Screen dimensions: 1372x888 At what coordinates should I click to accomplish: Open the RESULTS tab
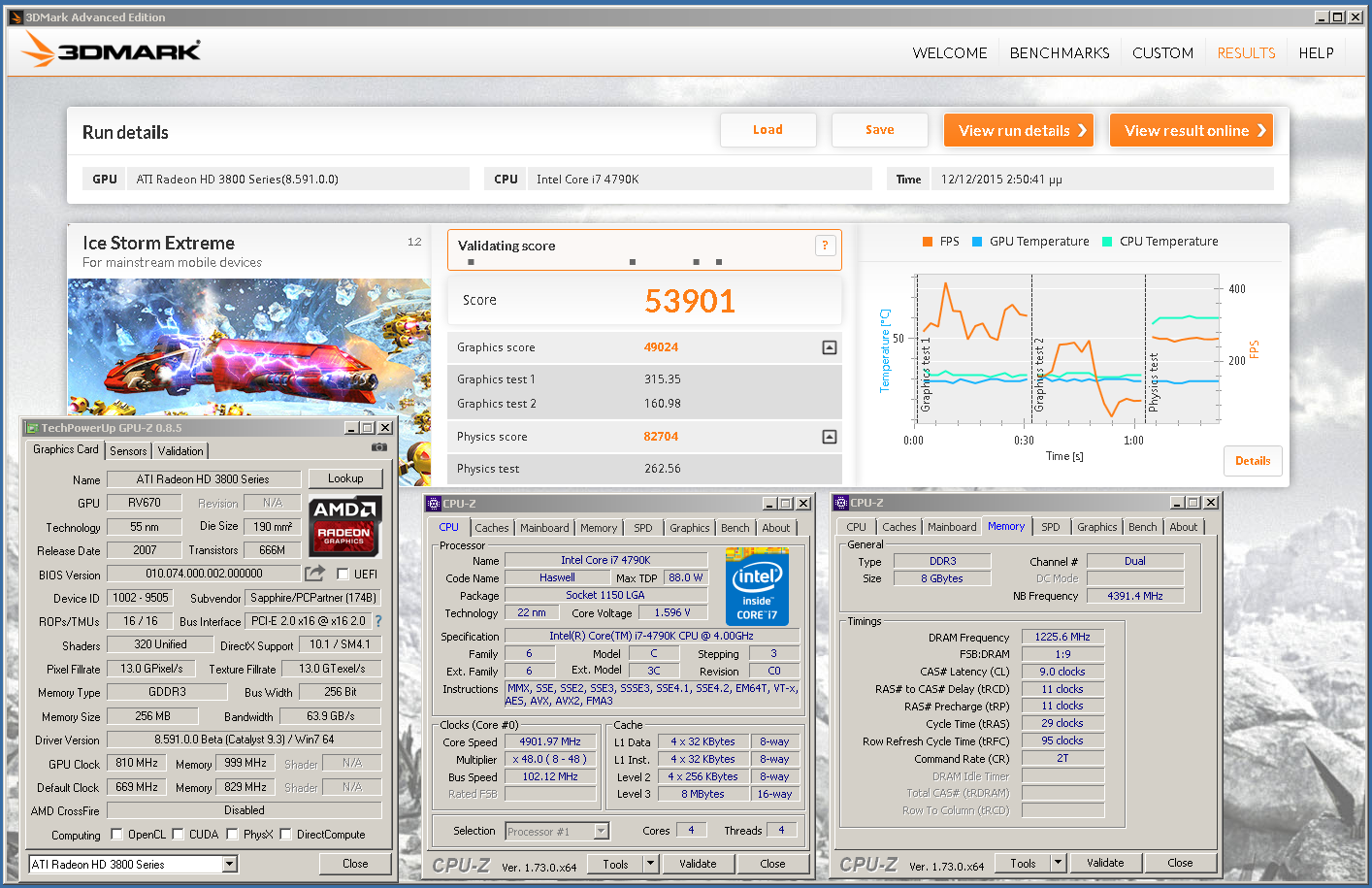click(x=1246, y=53)
